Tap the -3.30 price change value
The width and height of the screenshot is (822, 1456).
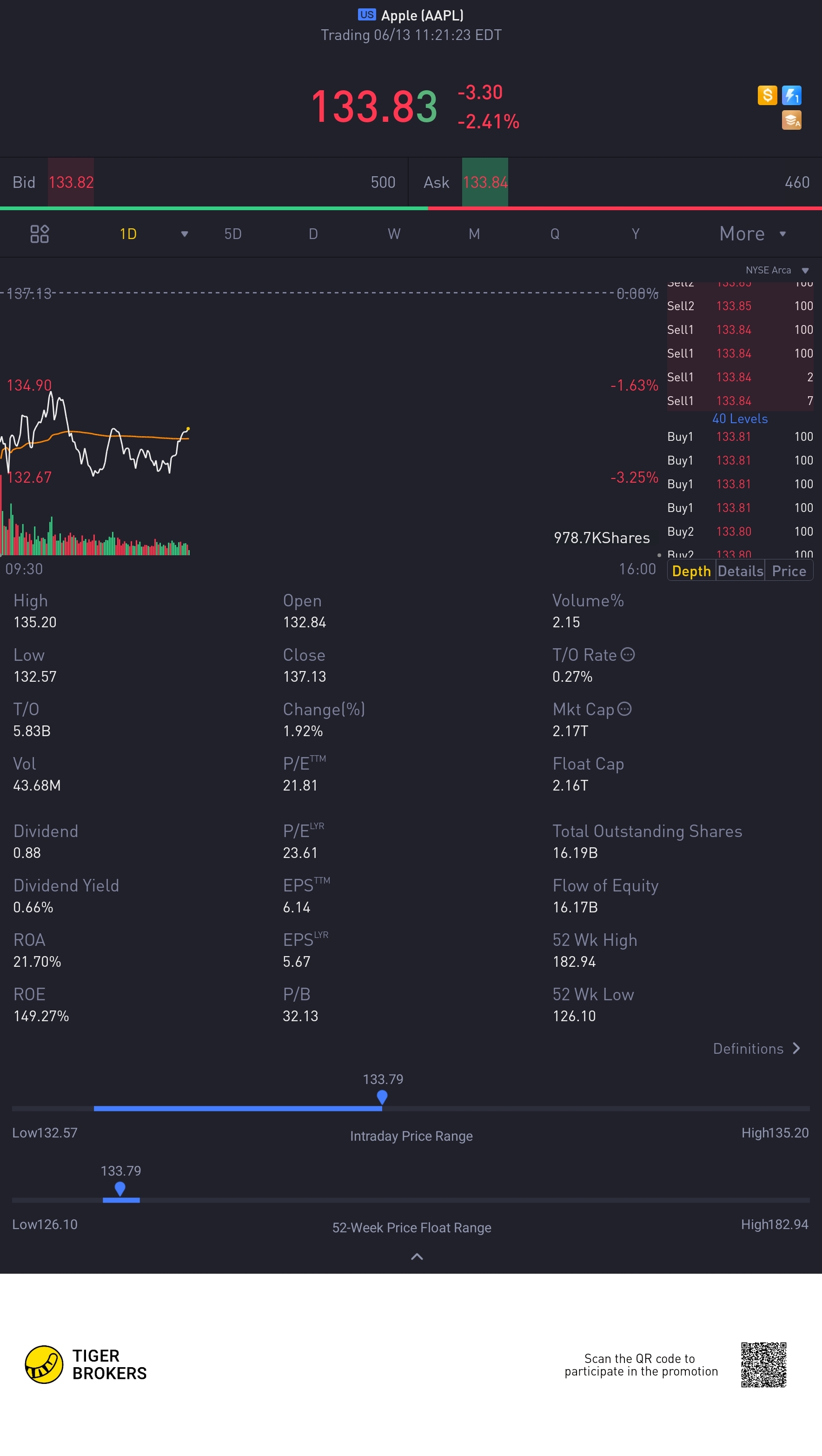click(480, 92)
